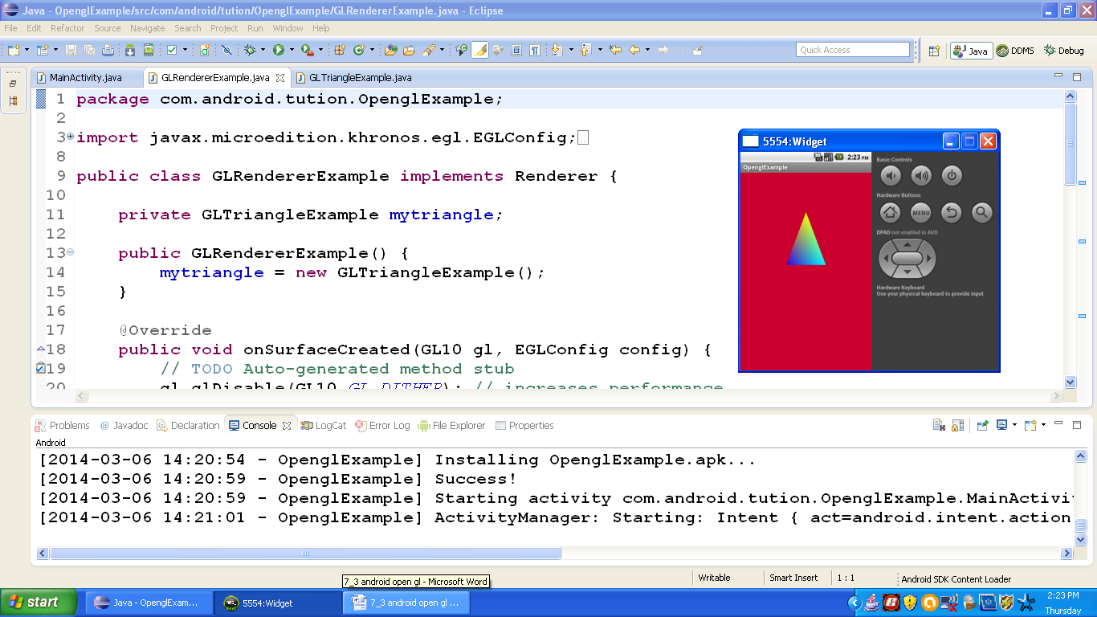Open Microsoft Word document in taskbar
1097x617 pixels.
406,603
